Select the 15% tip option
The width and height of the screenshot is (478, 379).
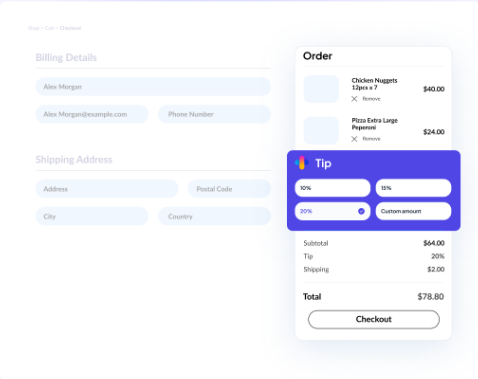413,188
